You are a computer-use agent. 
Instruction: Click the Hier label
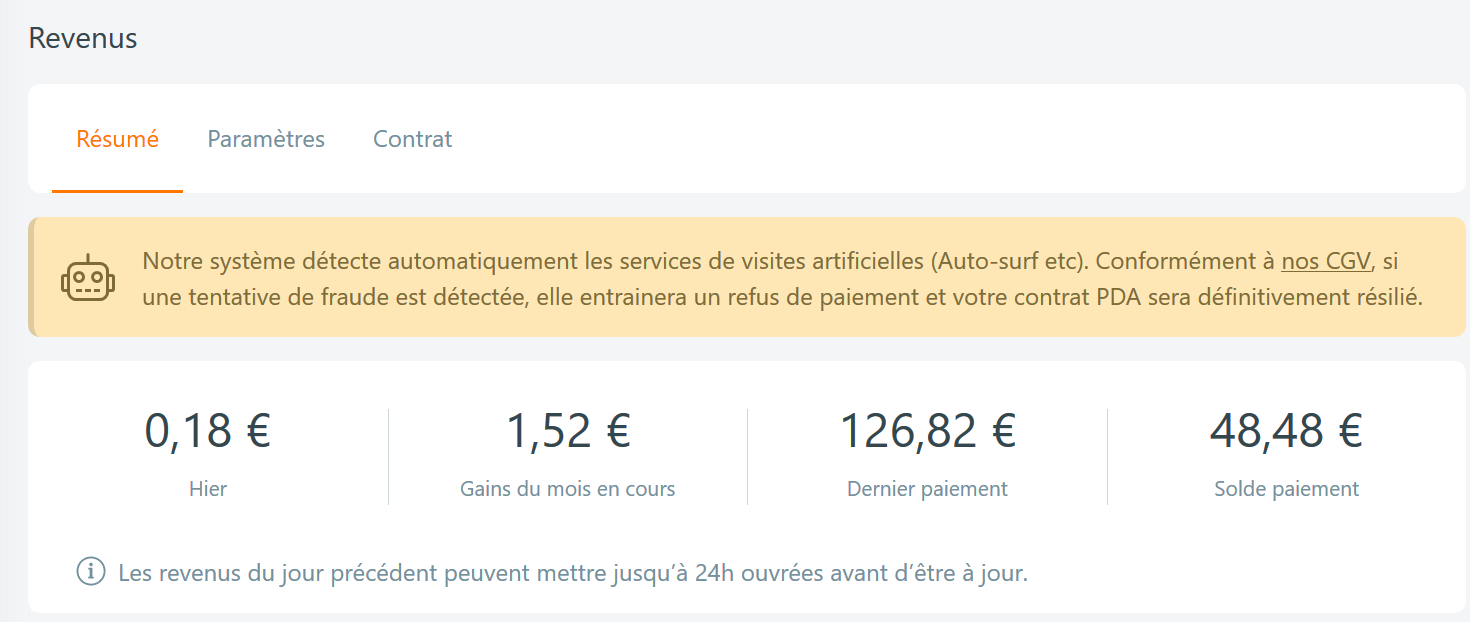(208, 489)
